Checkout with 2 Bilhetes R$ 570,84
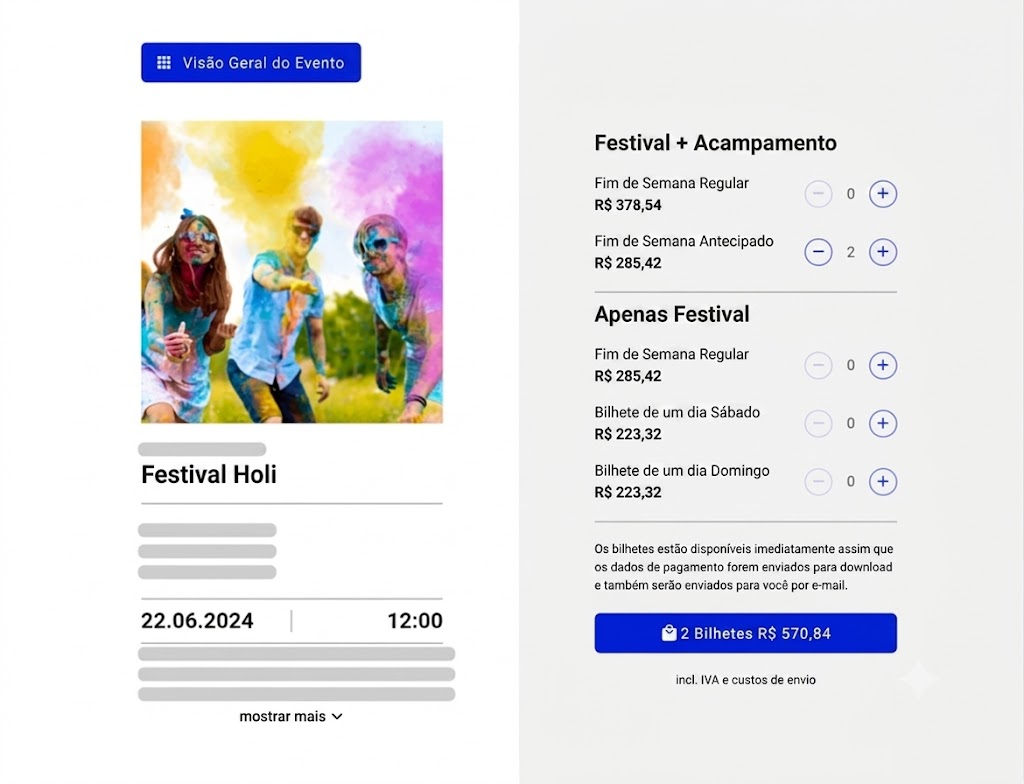Image resolution: width=1024 pixels, height=784 pixels. click(745, 633)
